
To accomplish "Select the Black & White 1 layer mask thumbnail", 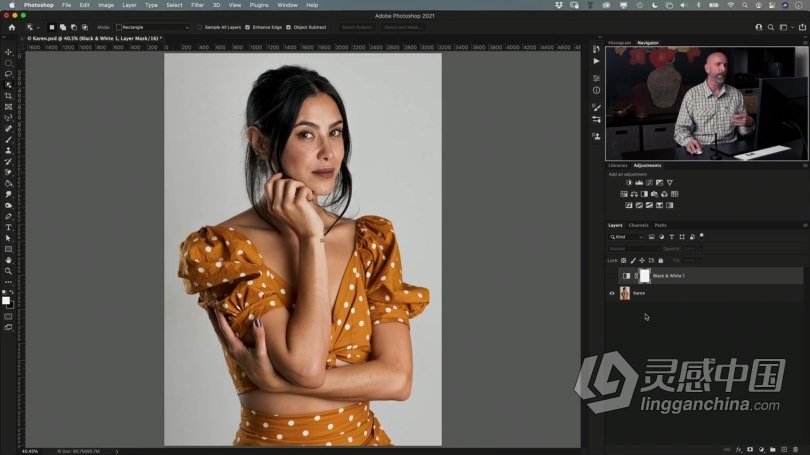I will (645, 275).
